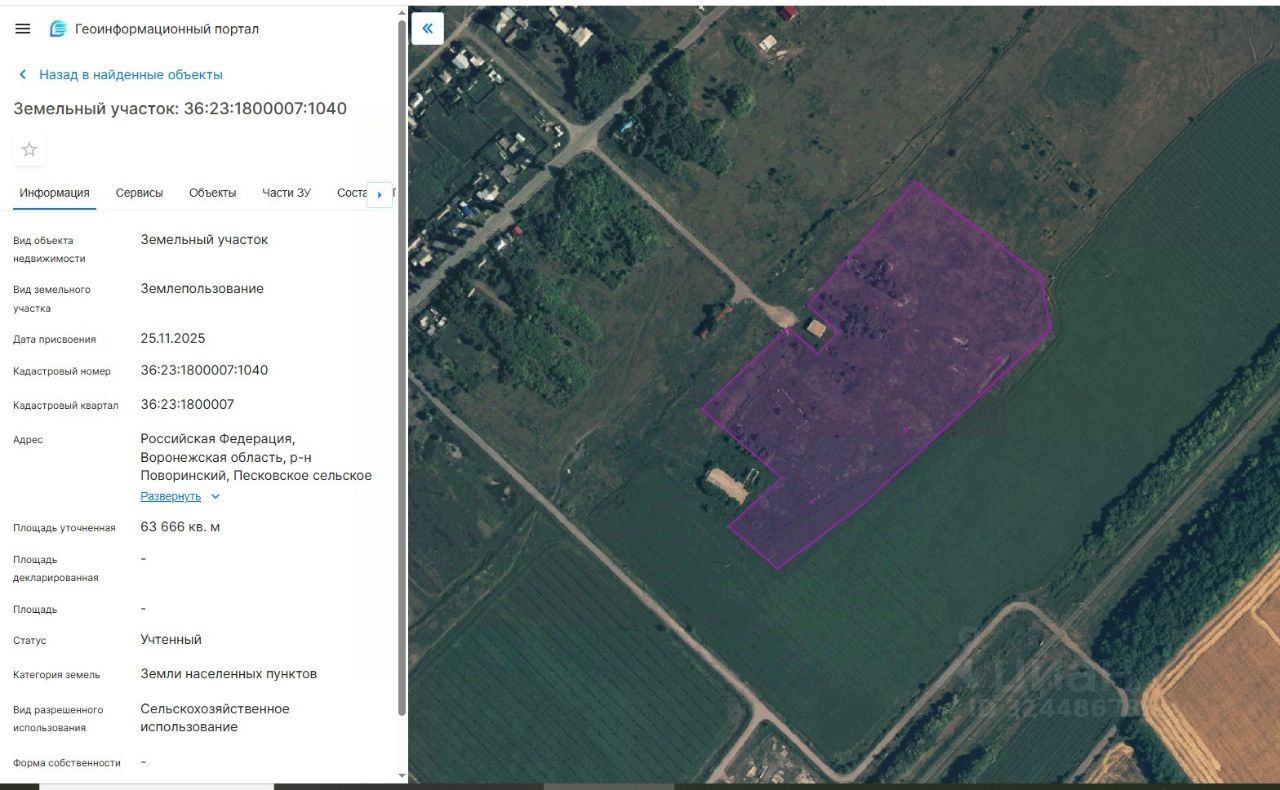Screen dimensions: 1280x790
Task: Click the Категория земель label
Action: pyautogui.click(x=56, y=674)
